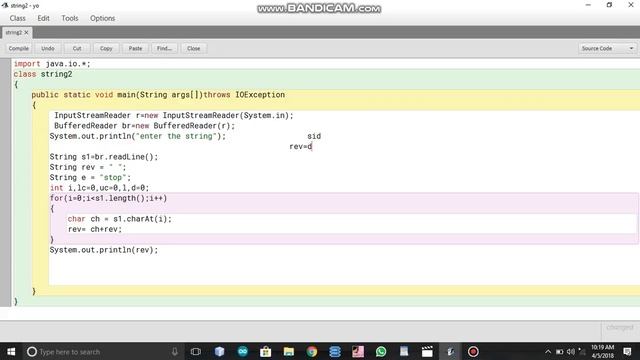Click the Cut button

coord(77,48)
